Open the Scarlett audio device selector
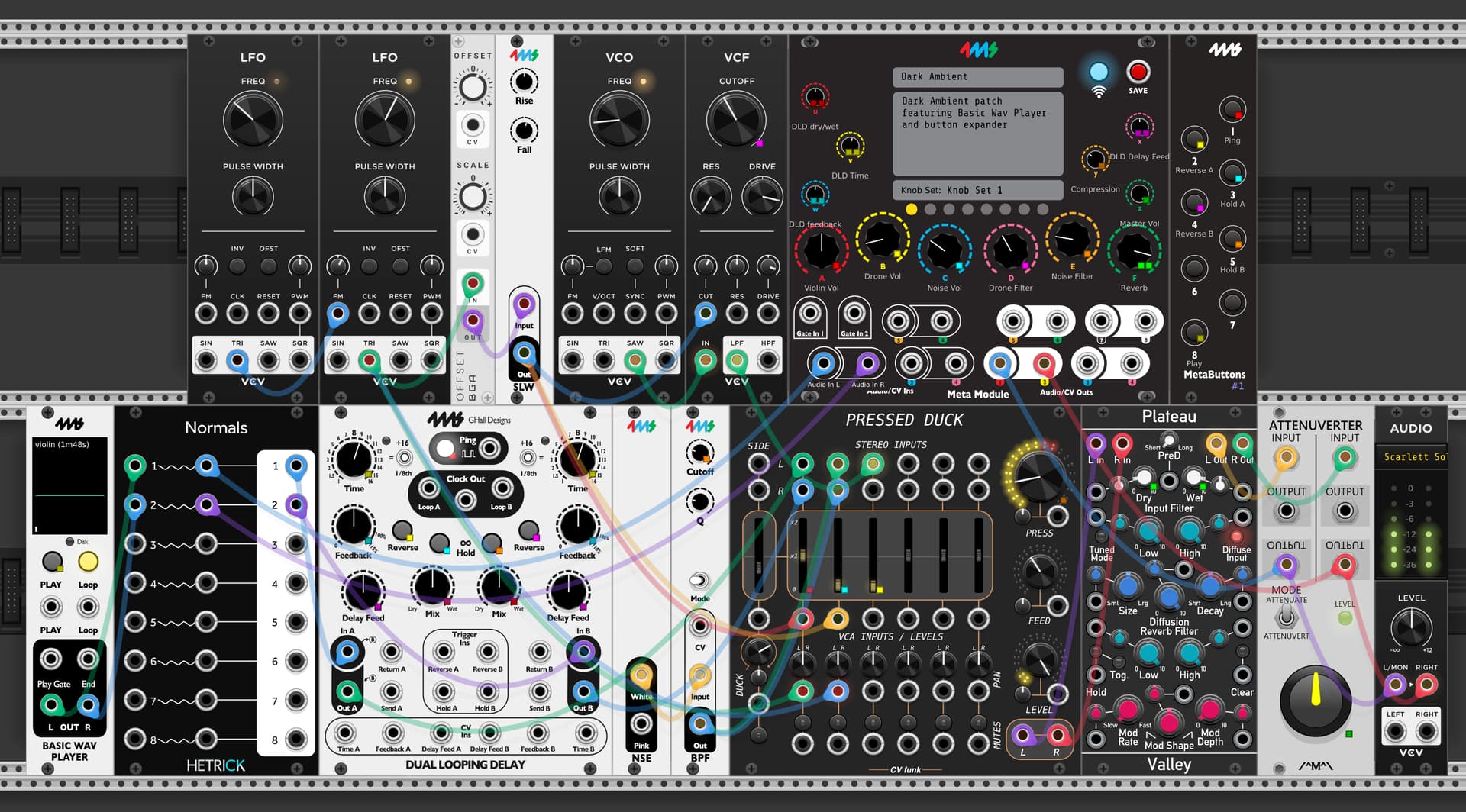Image resolution: width=1466 pixels, height=812 pixels. 1414,456
